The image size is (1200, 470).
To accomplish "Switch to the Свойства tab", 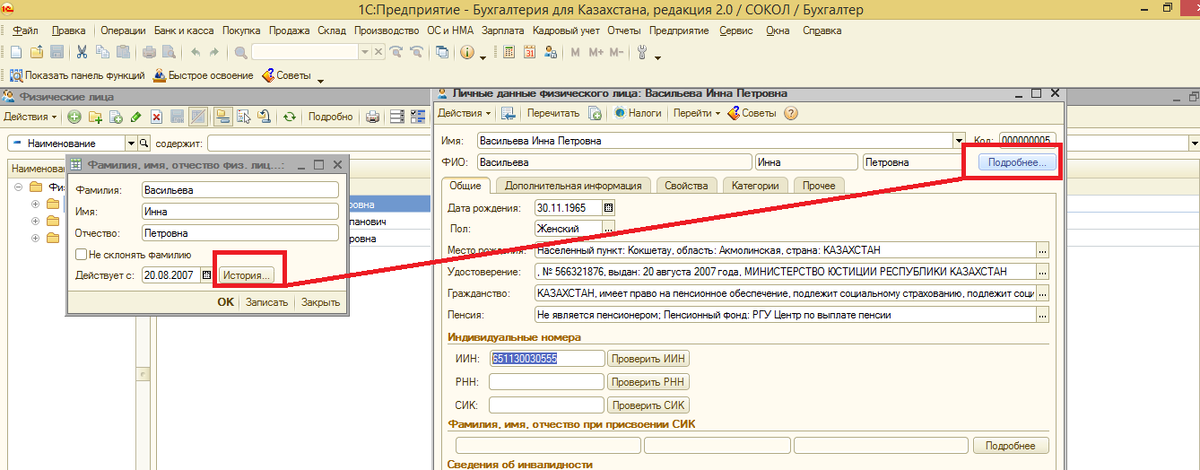I will pyautogui.click(x=686, y=185).
